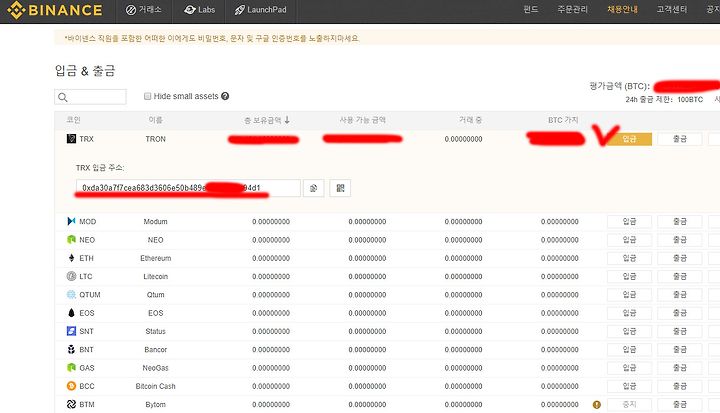Click the QTUM coin icon
The width and height of the screenshot is (720, 413).
click(71, 294)
